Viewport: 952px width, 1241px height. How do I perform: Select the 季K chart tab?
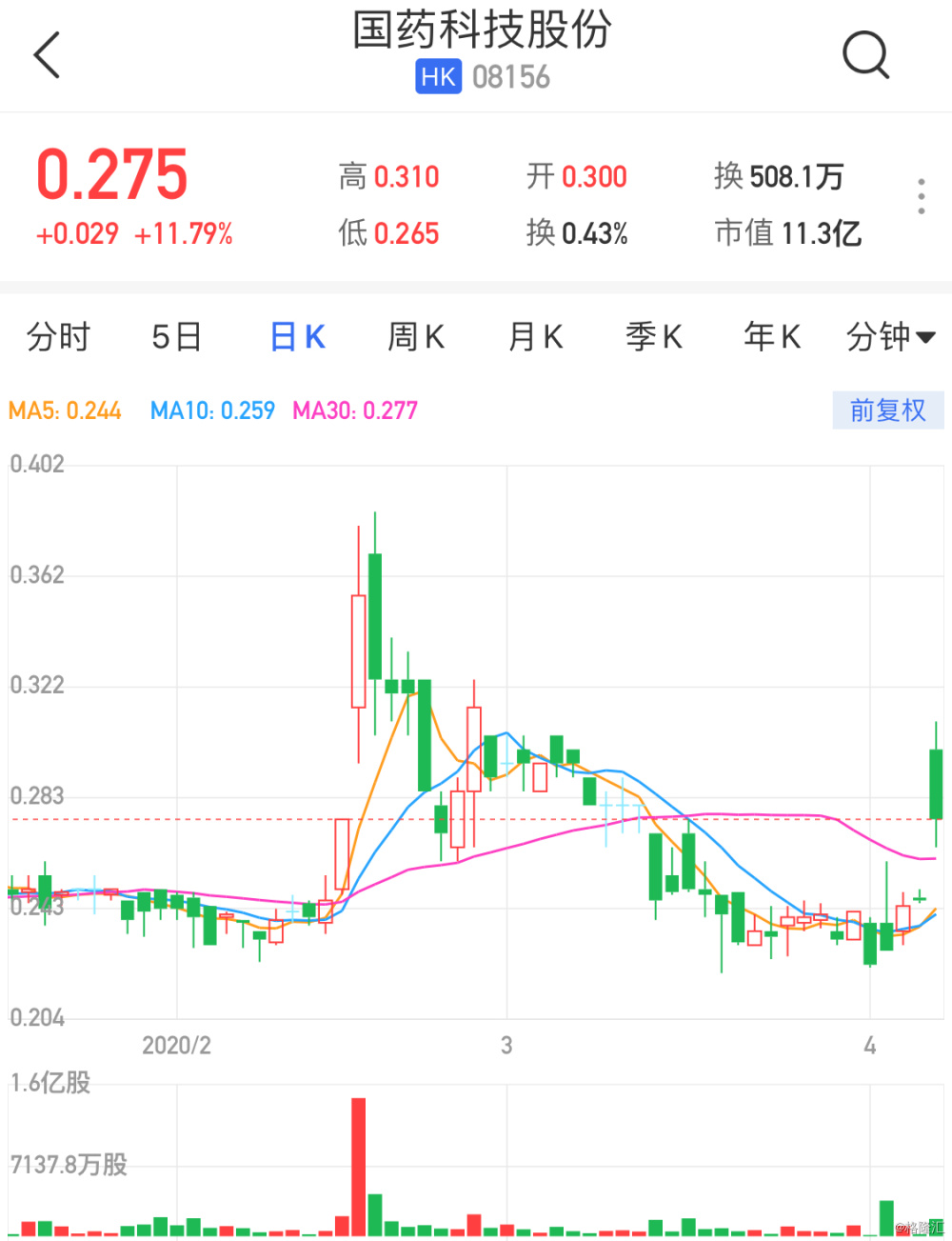point(654,336)
